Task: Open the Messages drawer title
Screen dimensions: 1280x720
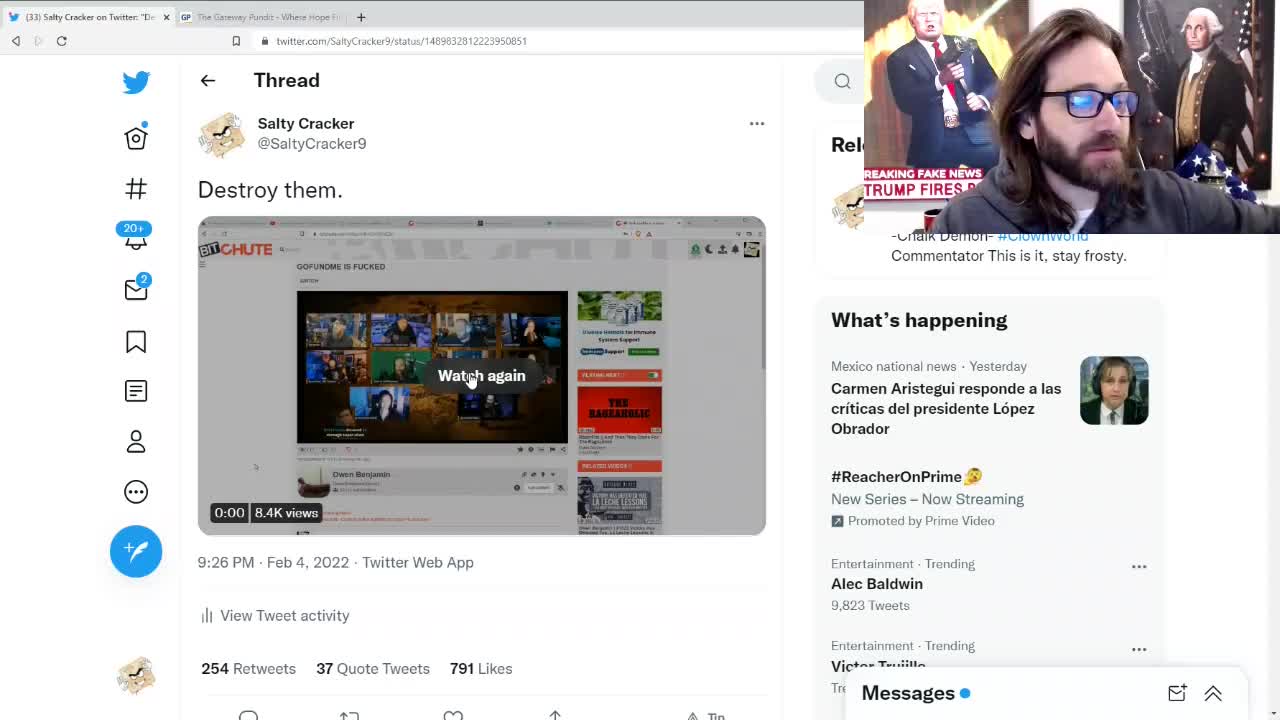Action: click(x=908, y=693)
